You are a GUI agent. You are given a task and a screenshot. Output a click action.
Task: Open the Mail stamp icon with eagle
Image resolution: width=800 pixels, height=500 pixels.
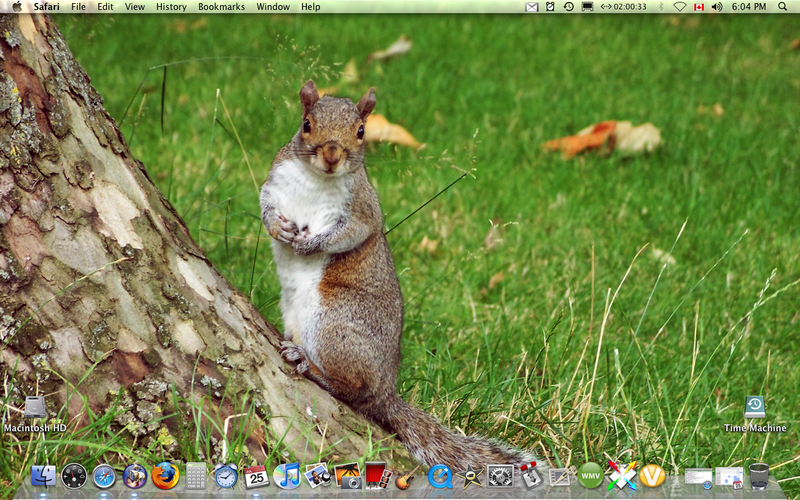pos(135,476)
